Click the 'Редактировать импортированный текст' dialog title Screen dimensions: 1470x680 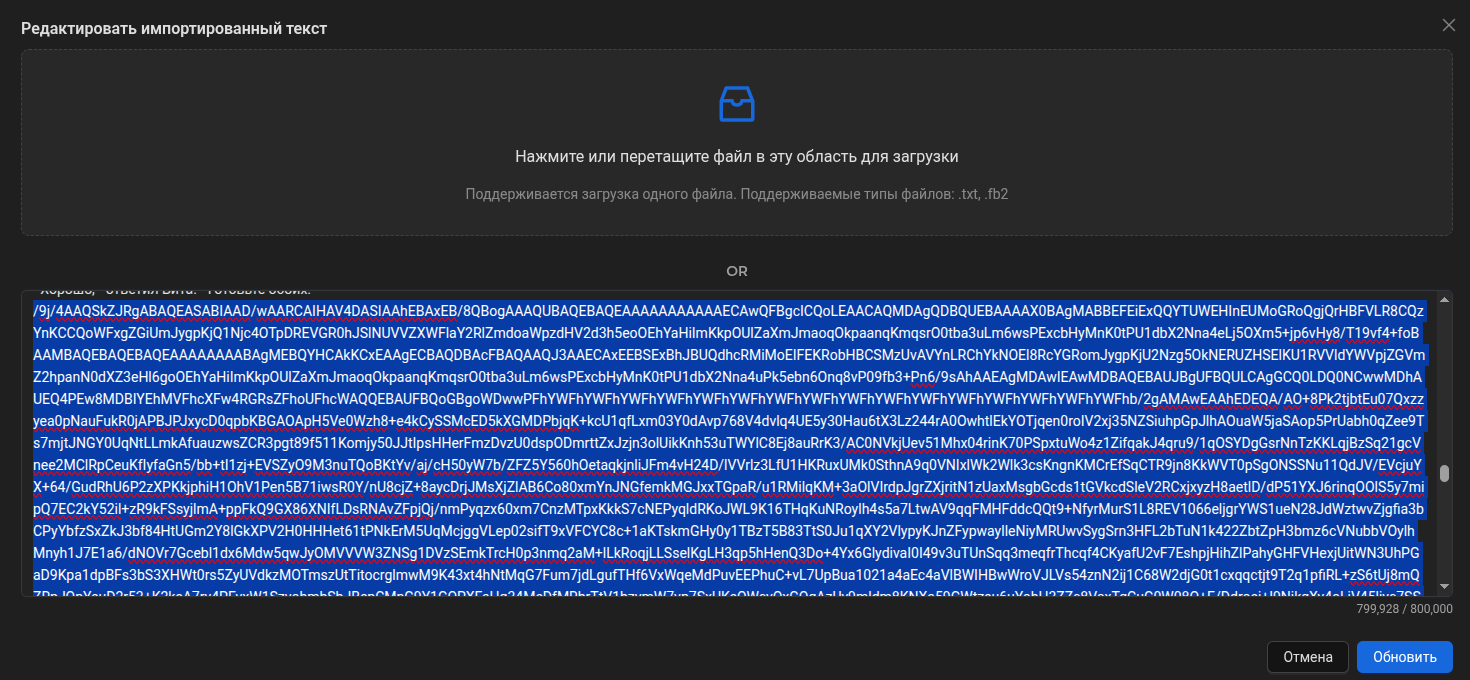174,28
